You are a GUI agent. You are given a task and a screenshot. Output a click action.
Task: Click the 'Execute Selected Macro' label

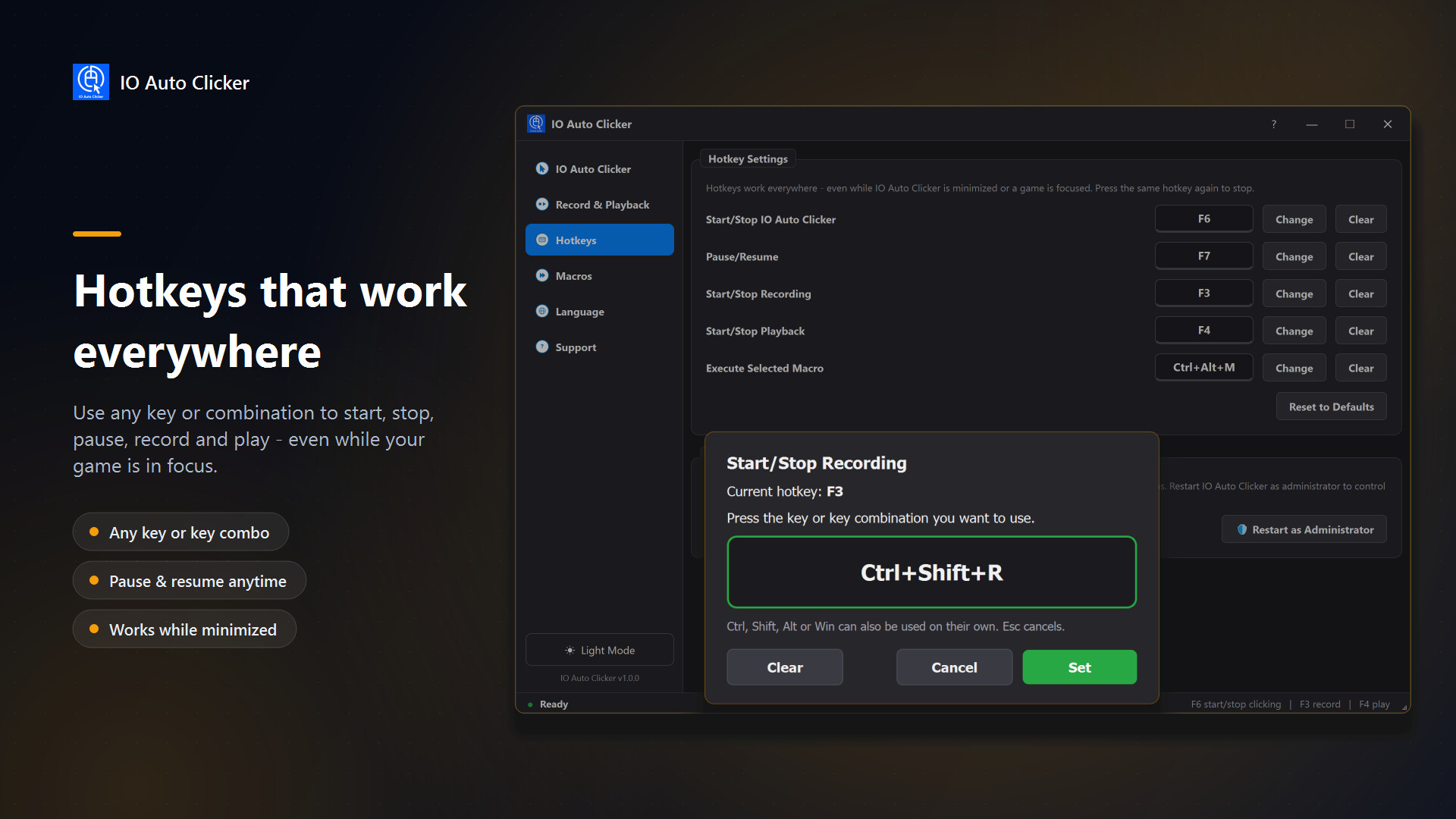[x=764, y=368]
